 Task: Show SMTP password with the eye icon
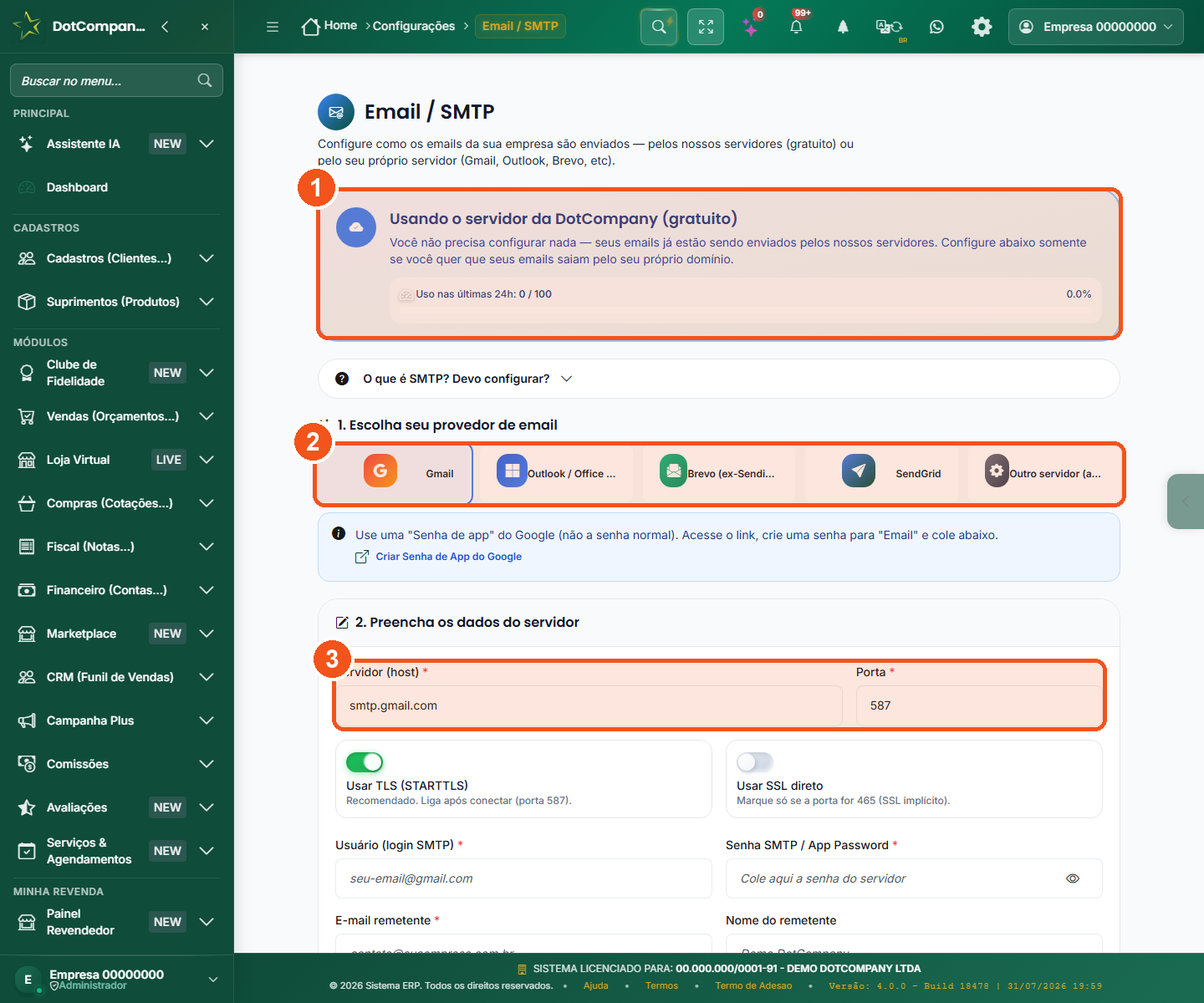tap(1073, 878)
